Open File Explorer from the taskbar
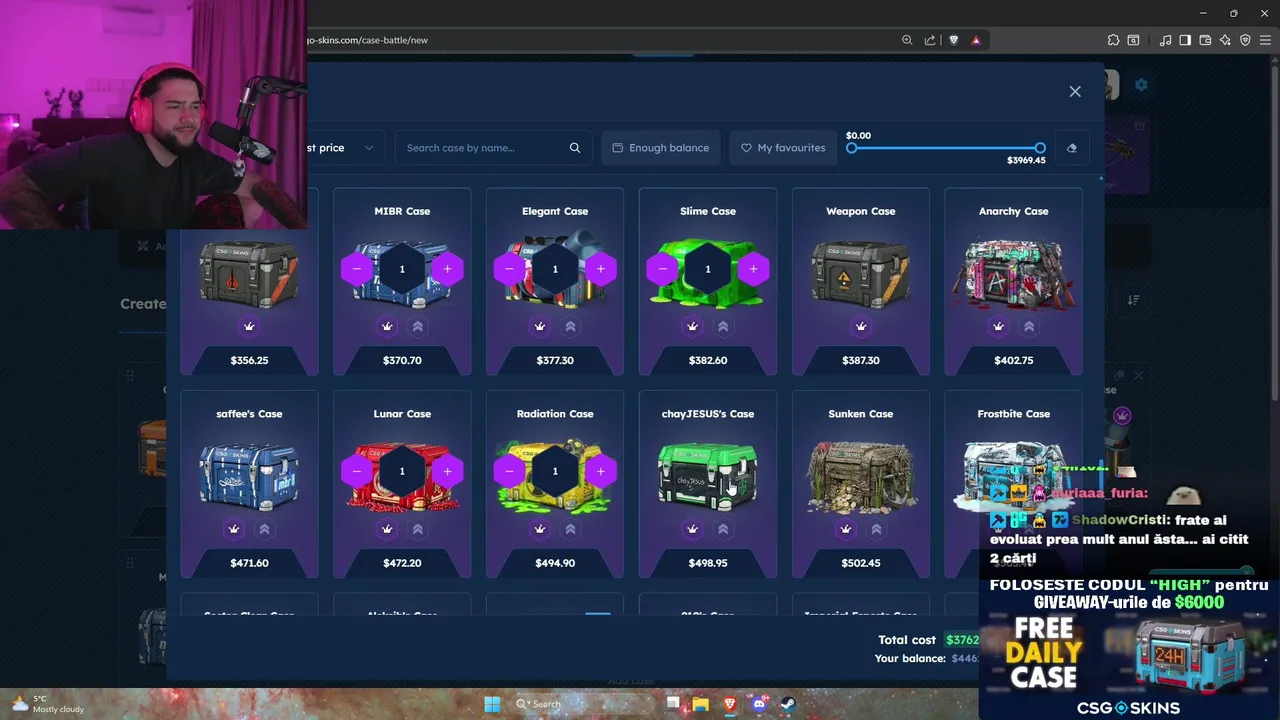 click(701, 704)
